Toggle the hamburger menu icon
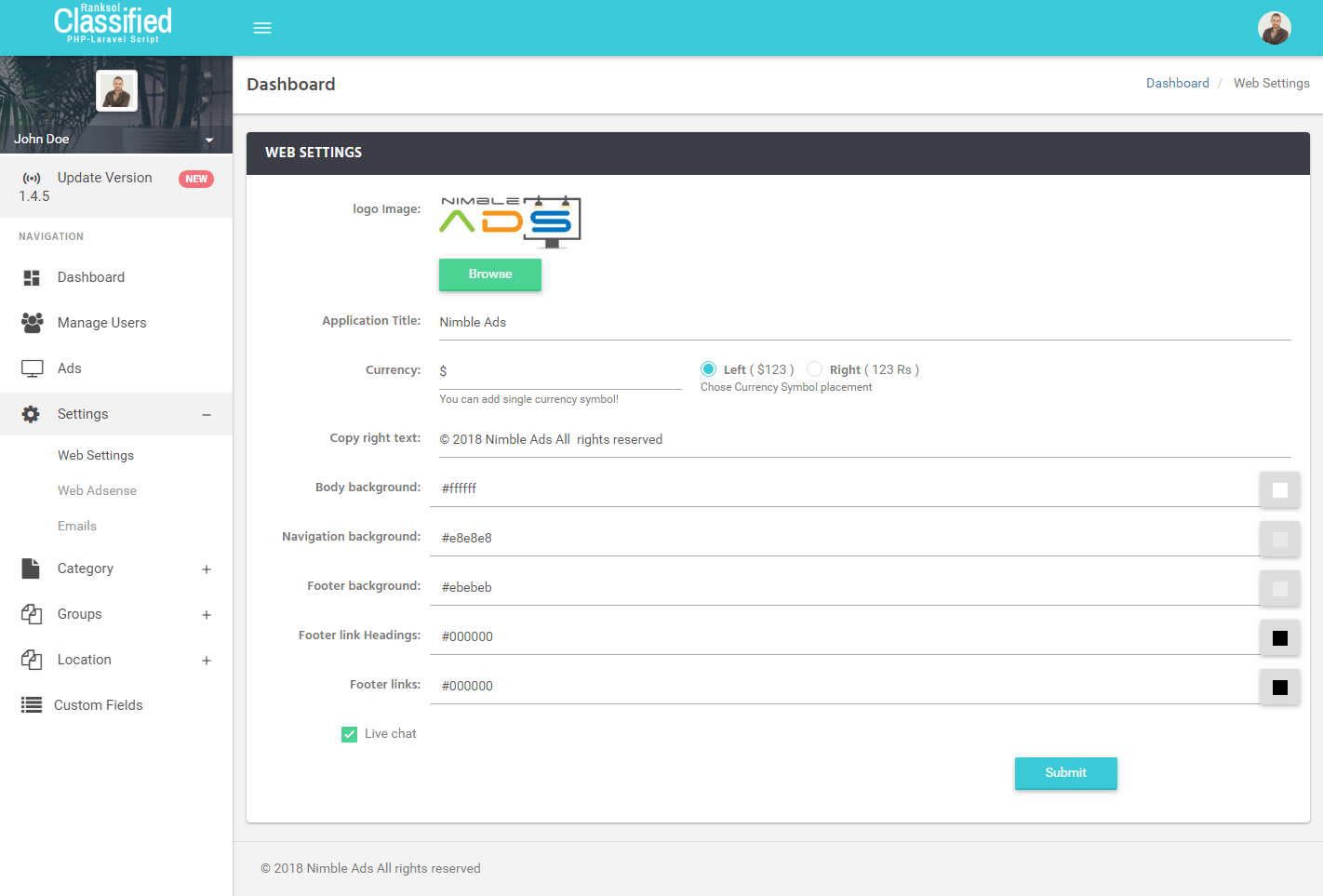Image resolution: width=1323 pixels, height=896 pixels. (262, 28)
